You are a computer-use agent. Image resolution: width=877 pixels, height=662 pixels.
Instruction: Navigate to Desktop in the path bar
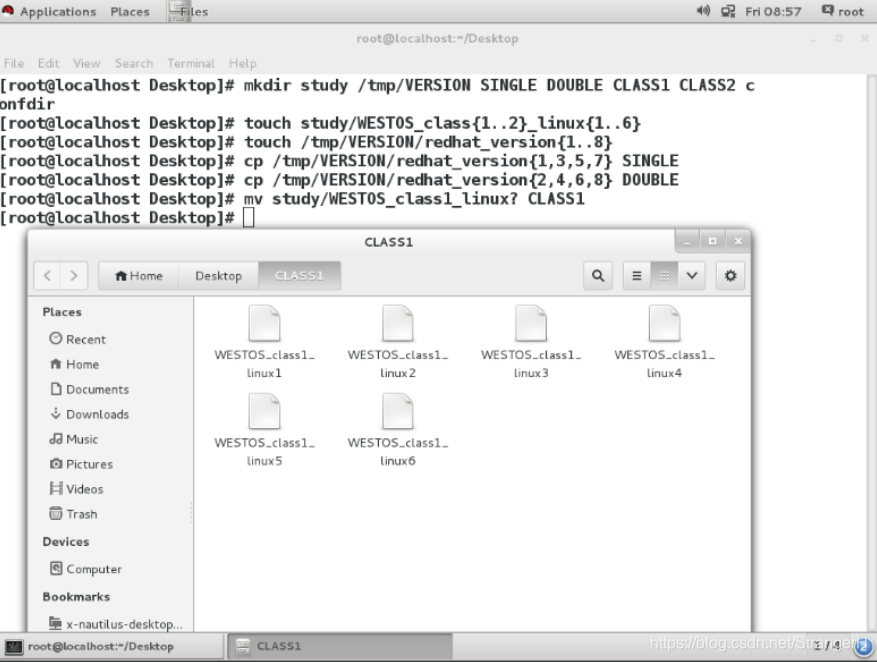(219, 276)
